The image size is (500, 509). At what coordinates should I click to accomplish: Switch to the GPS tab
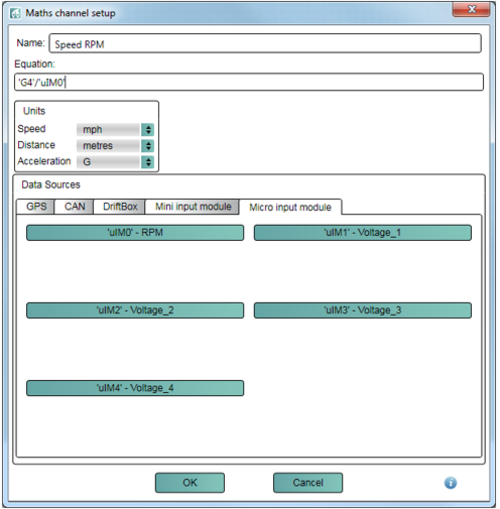tap(36, 207)
